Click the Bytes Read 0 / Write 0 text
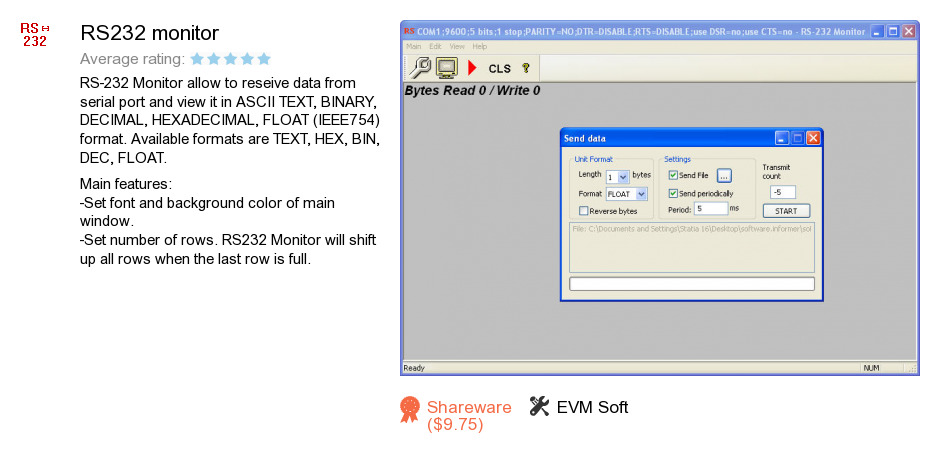Image resolution: width=940 pixels, height=460 pixels. pyautogui.click(x=472, y=91)
